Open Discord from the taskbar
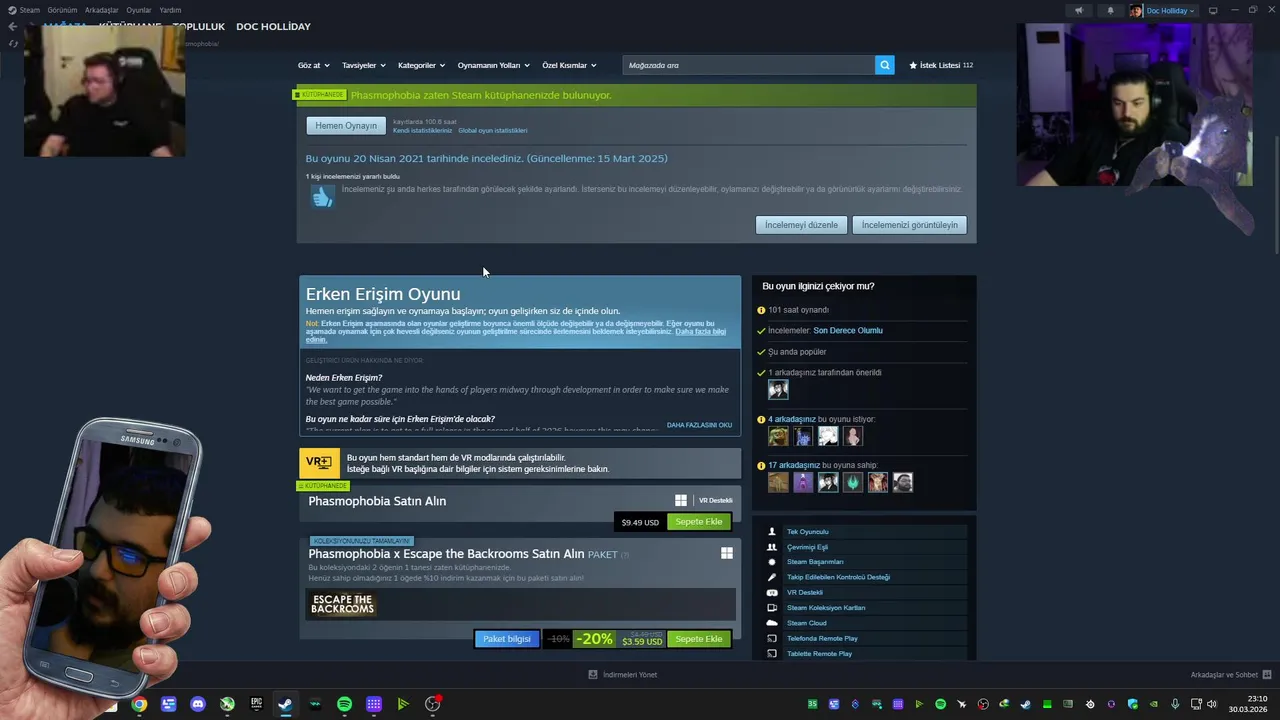The width and height of the screenshot is (1280, 720). click(198, 704)
